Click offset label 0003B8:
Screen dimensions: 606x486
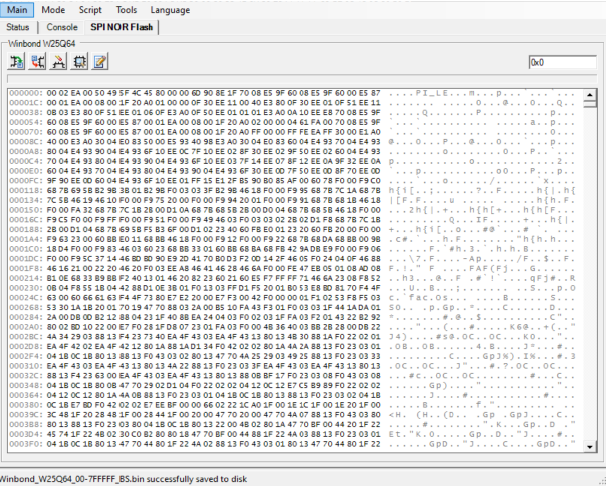pos(26,425)
